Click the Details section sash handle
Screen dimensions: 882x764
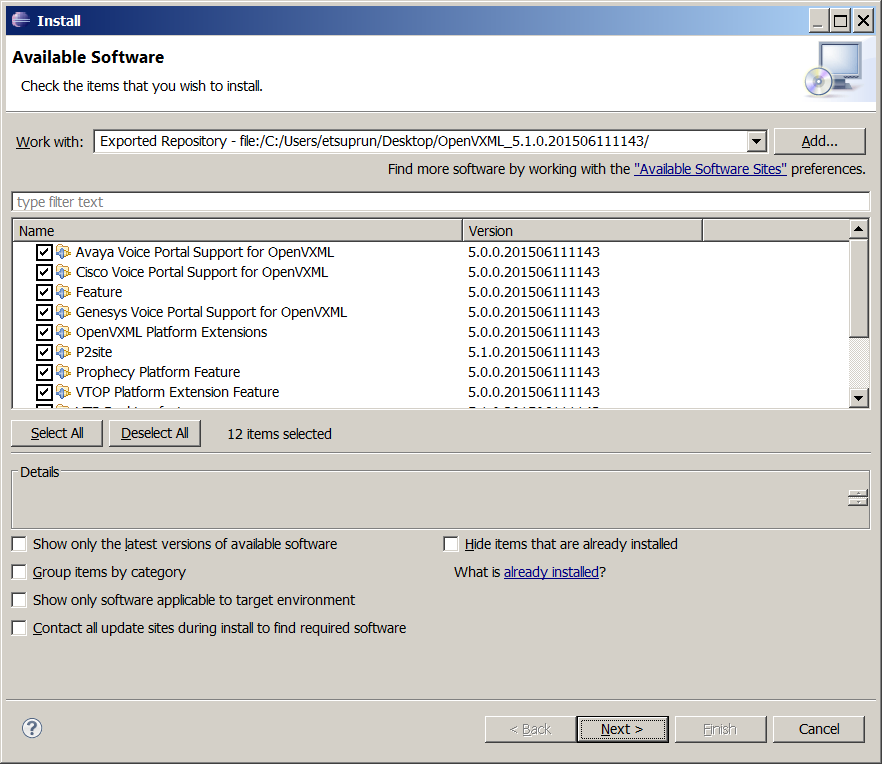click(857, 498)
